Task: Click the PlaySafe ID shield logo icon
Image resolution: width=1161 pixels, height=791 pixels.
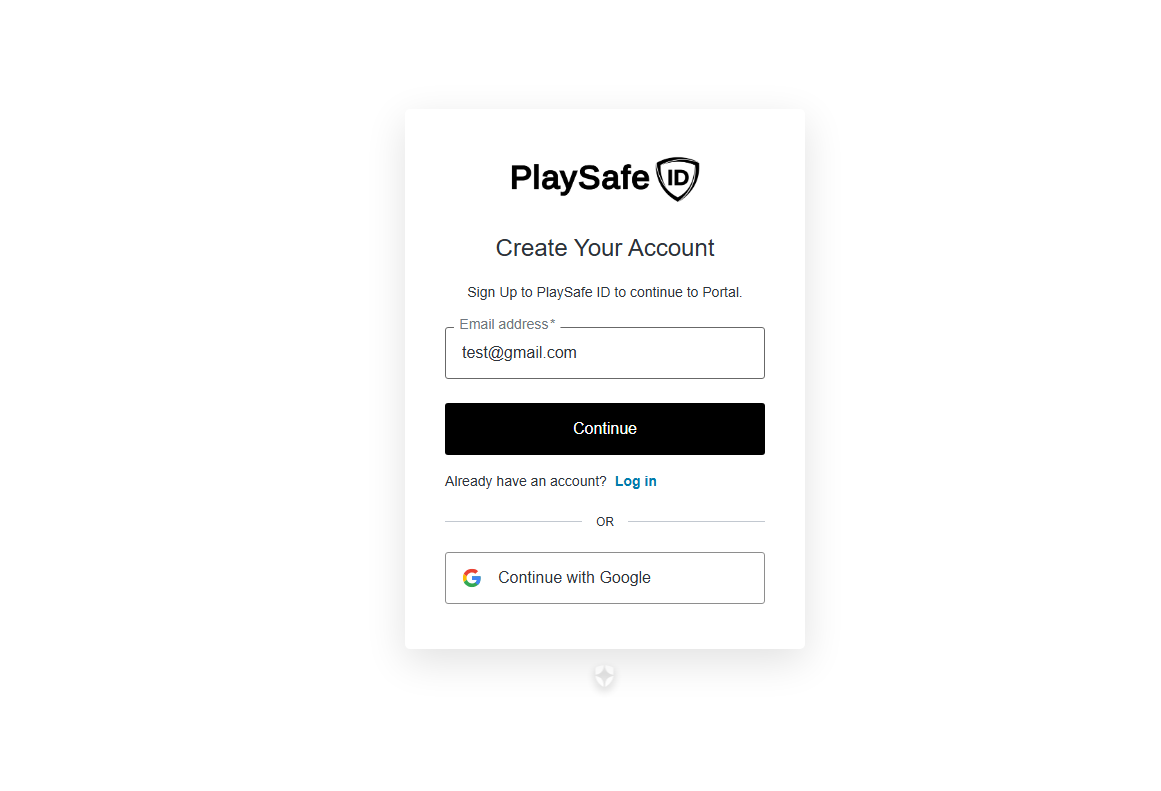Action: (x=677, y=178)
